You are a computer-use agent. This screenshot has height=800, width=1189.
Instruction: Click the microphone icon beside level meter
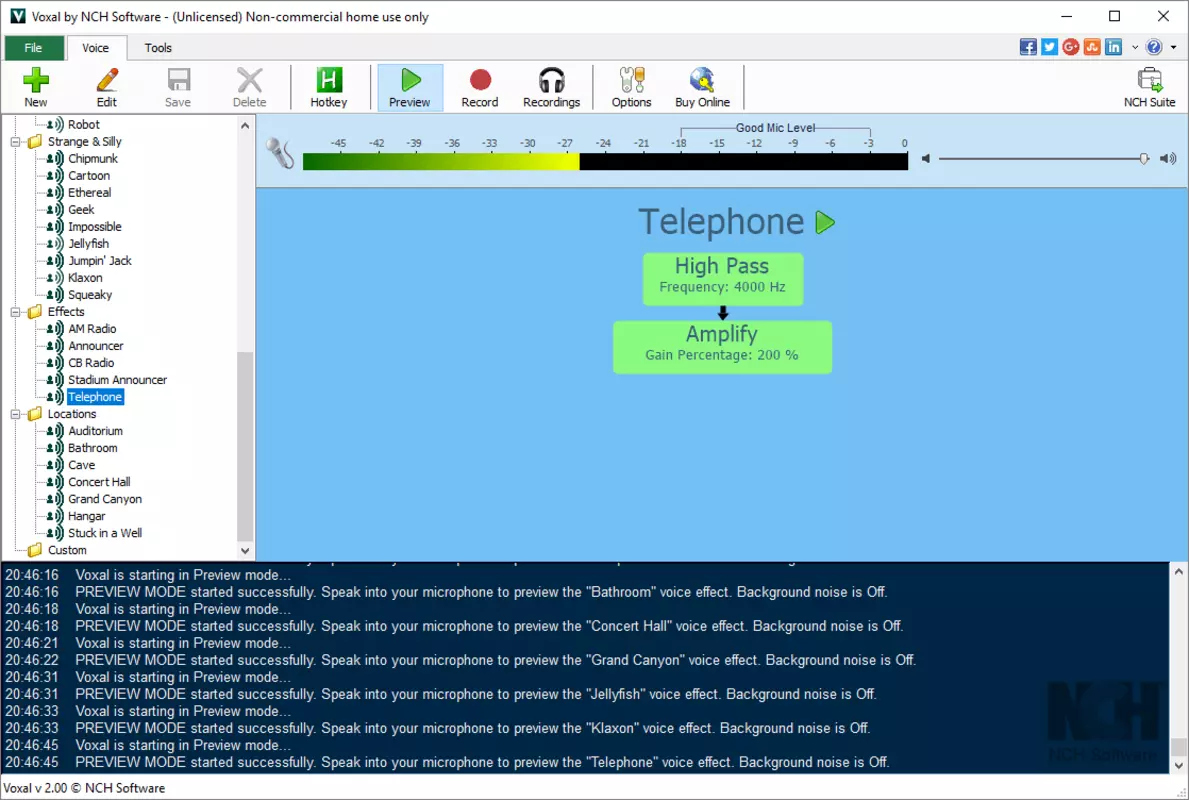pos(280,153)
